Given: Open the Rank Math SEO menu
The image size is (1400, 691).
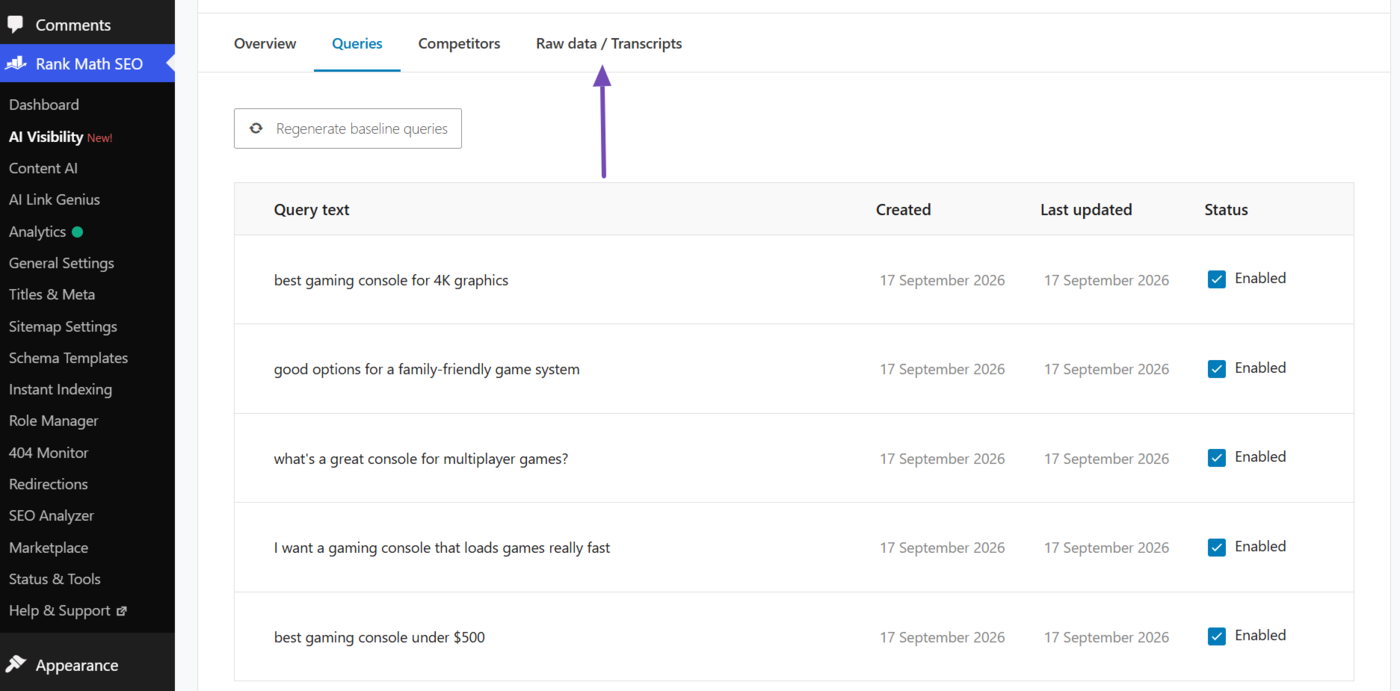Looking at the screenshot, I should 87,63.
